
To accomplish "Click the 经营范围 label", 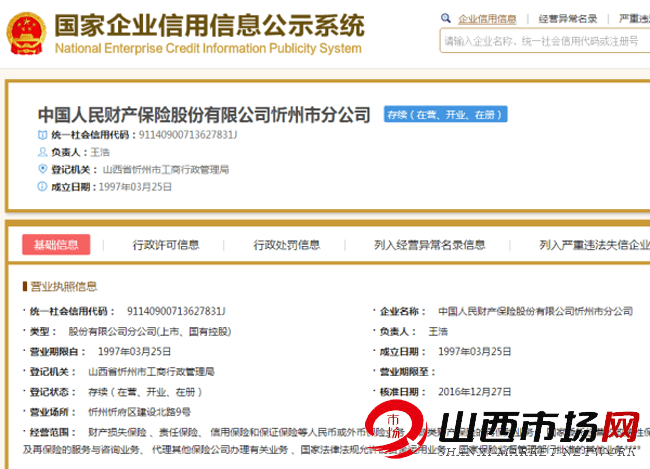I will coord(52,432).
